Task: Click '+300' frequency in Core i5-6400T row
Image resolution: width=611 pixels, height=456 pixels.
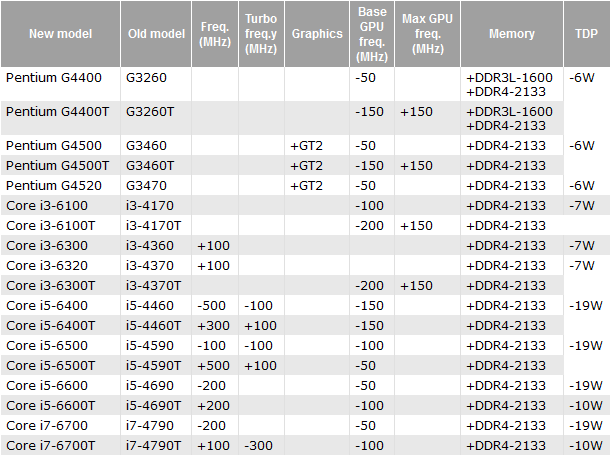Action: click(x=215, y=325)
